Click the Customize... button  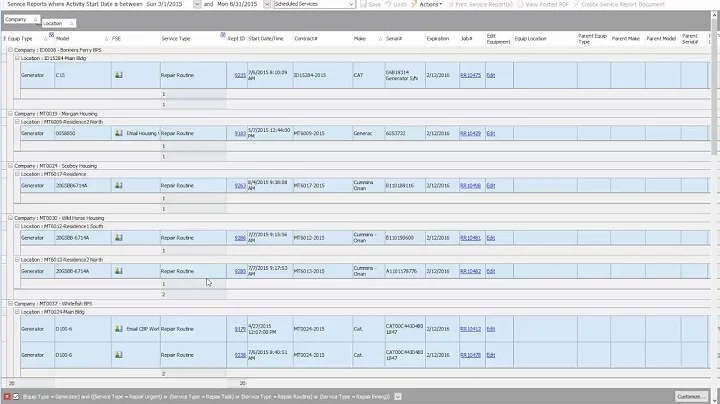point(691,397)
